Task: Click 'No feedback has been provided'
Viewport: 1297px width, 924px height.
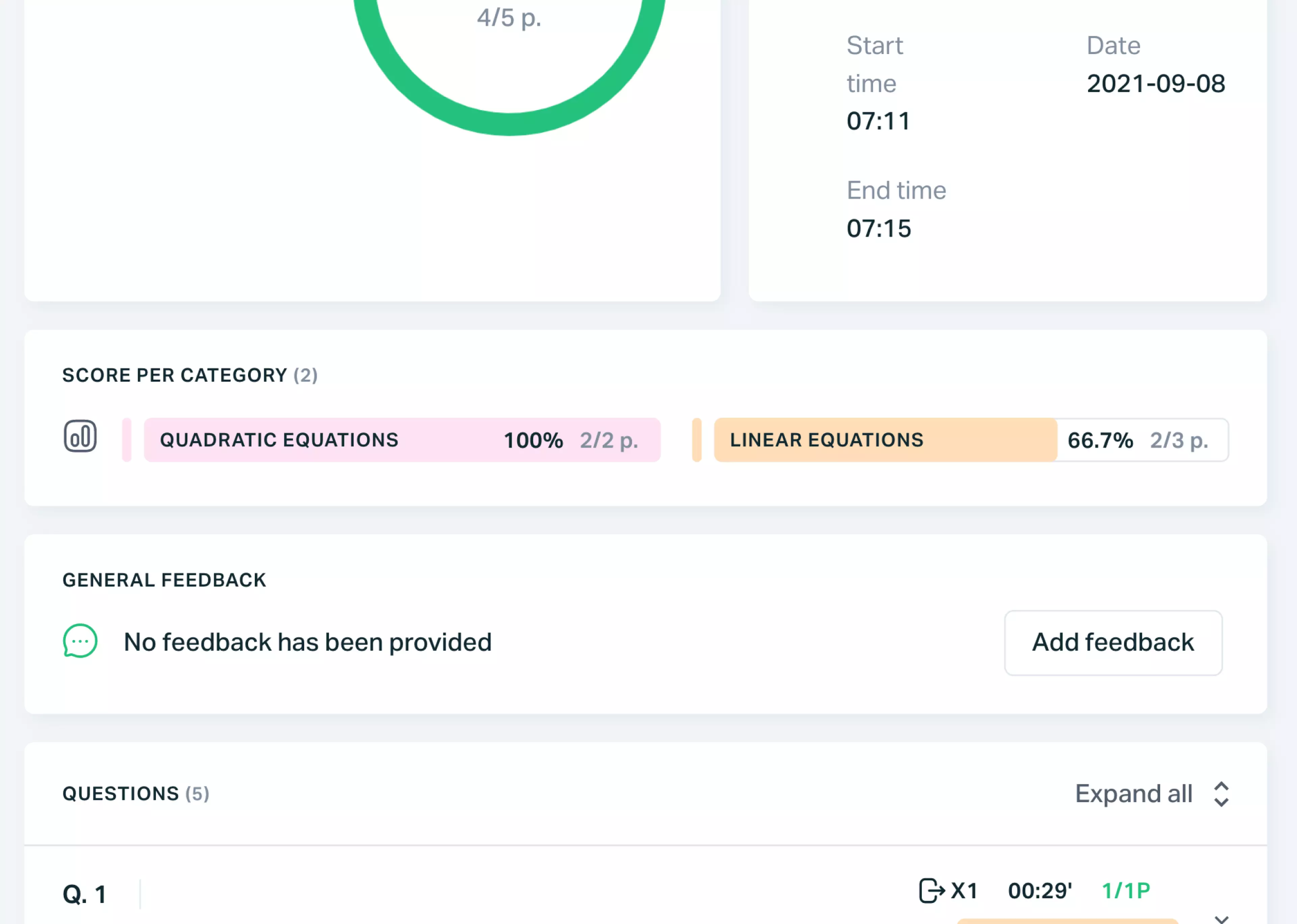Action: (x=308, y=642)
